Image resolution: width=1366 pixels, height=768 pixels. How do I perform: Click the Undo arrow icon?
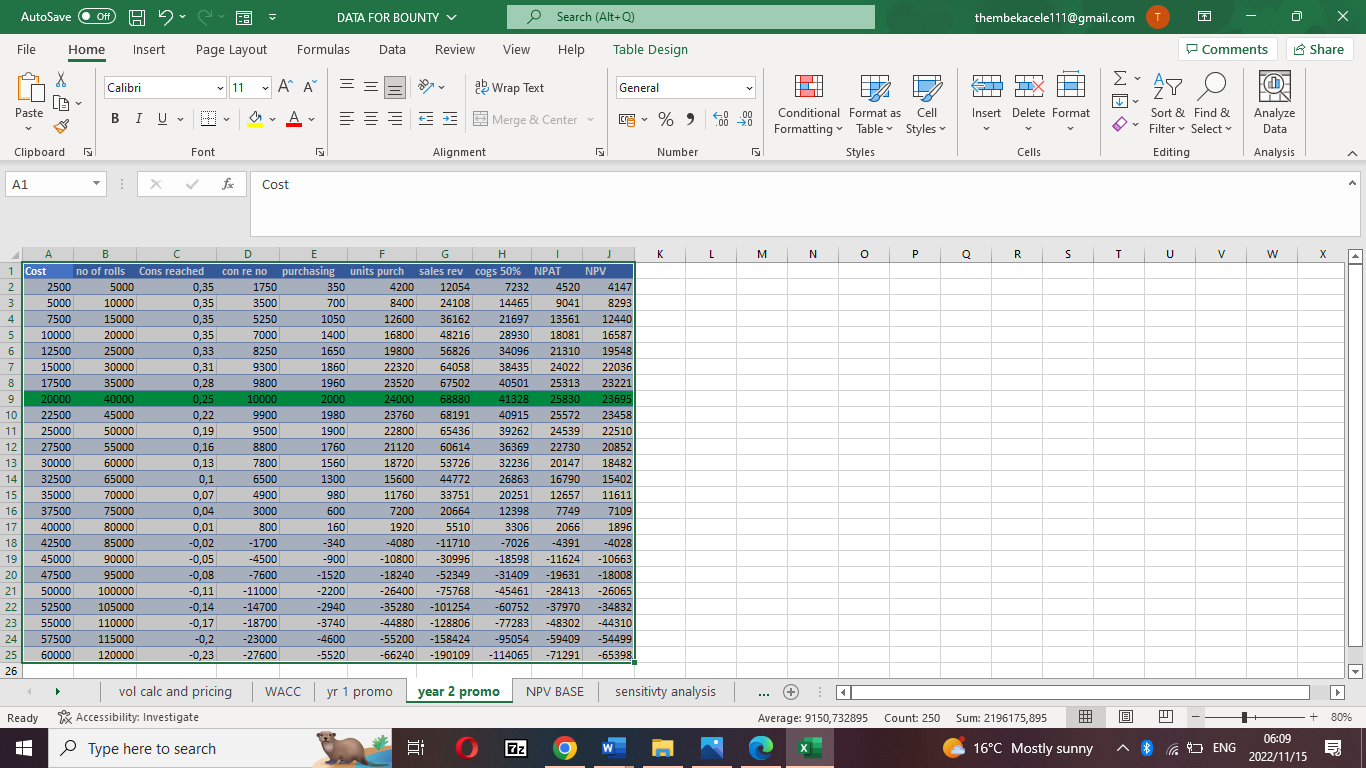pos(167,17)
